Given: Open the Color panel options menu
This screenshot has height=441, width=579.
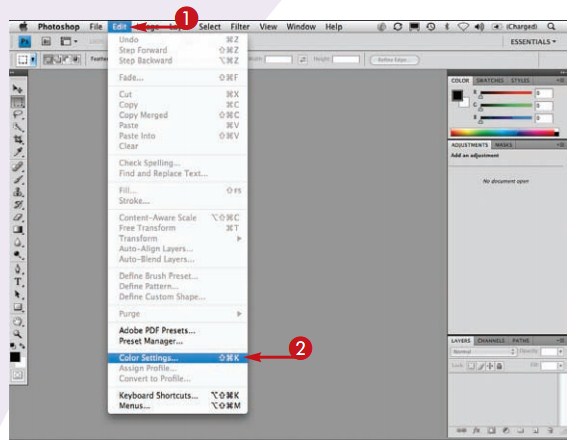Looking at the screenshot, I should [560, 80].
